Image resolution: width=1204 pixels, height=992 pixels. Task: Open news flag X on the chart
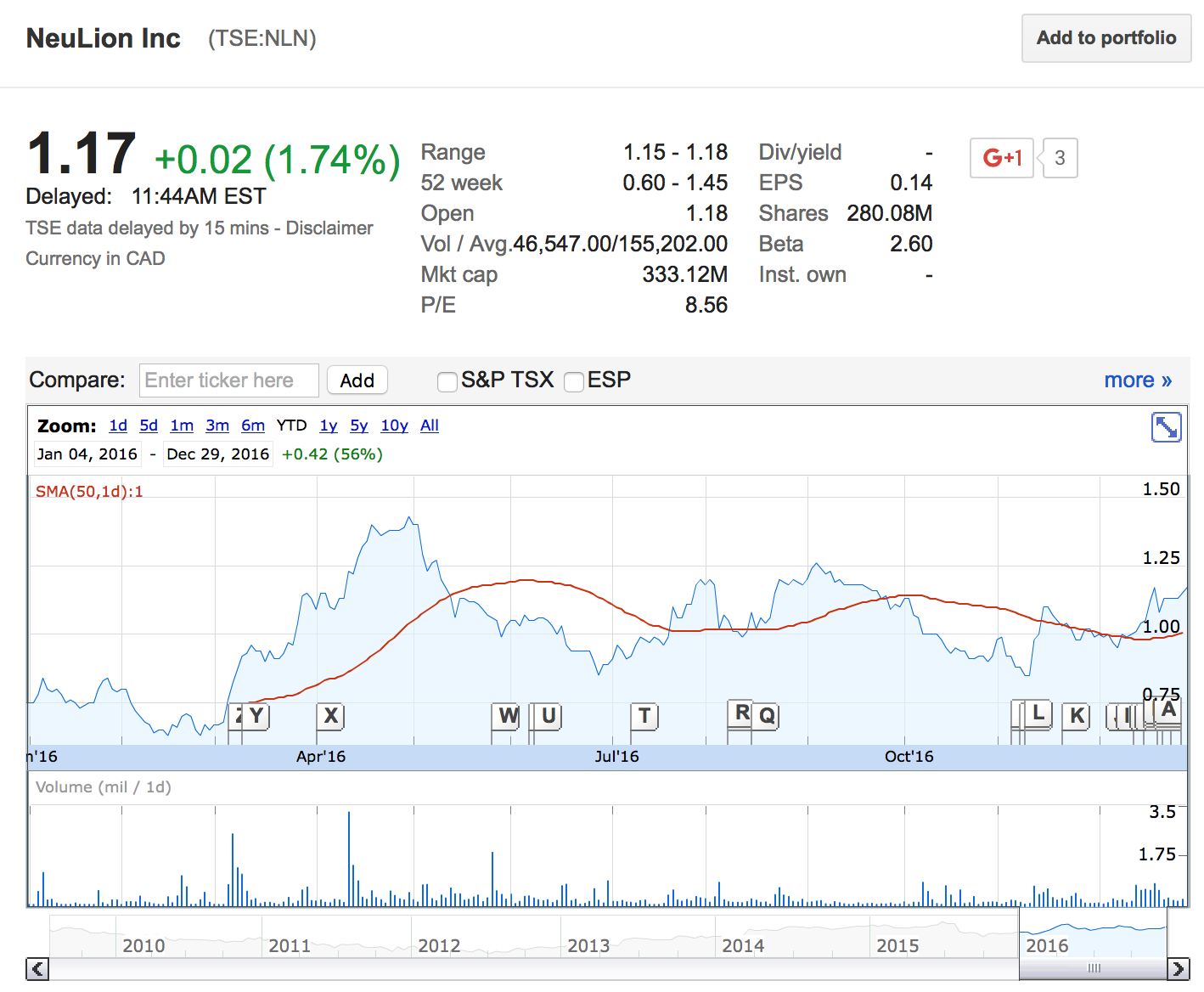331,716
